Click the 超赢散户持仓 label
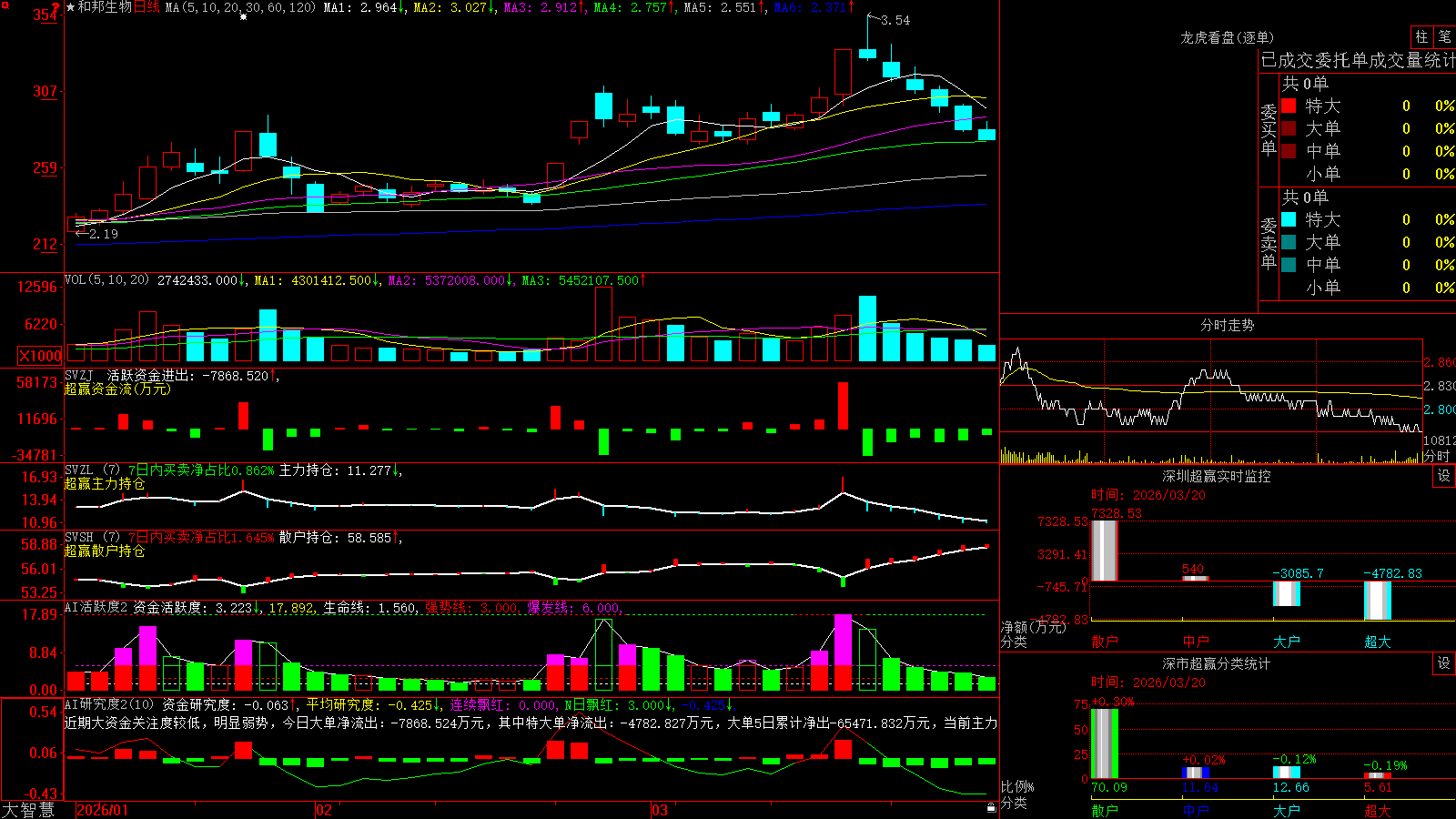Screen dimensions: 1456x819 pyautogui.click(x=105, y=551)
